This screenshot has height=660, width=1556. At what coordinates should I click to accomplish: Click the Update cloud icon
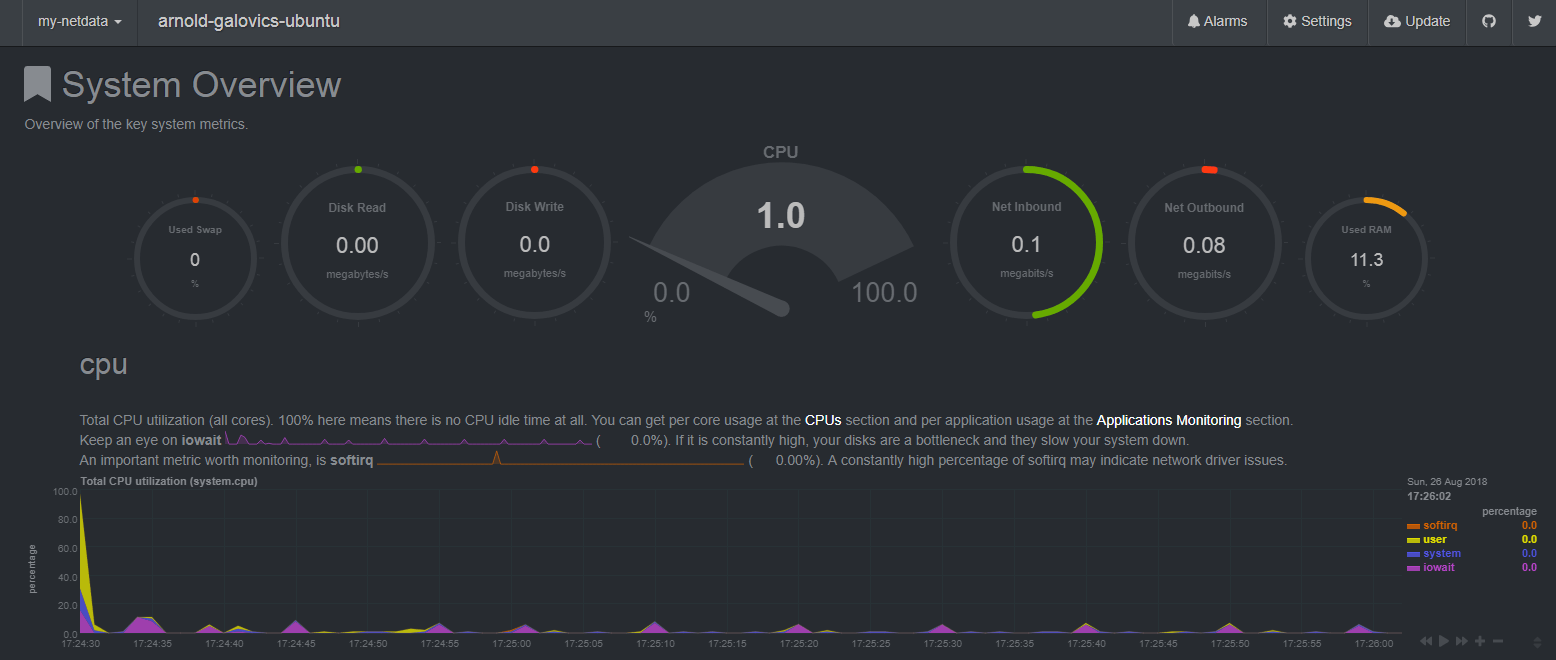click(1394, 21)
